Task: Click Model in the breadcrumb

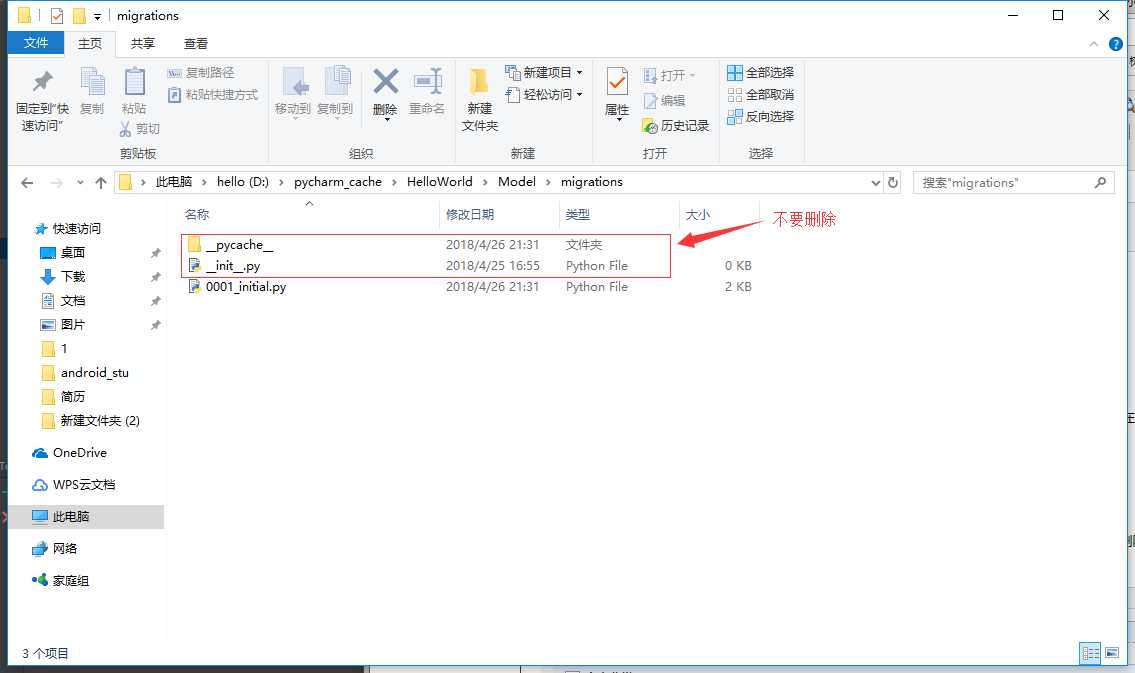Action: pos(517,182)
